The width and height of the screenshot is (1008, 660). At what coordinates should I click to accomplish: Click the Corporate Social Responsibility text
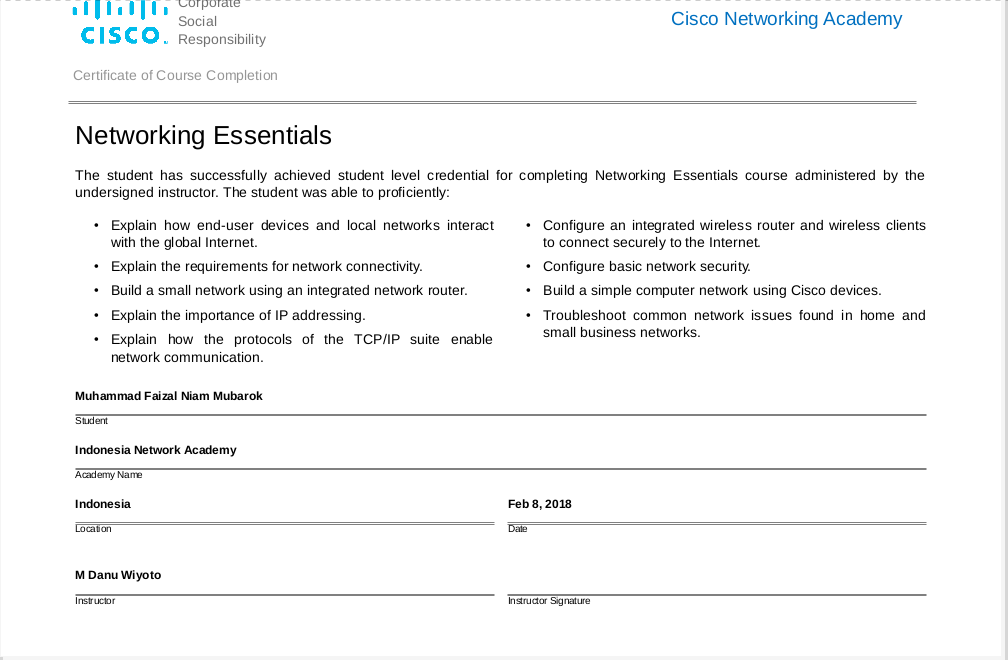(221, 22)
